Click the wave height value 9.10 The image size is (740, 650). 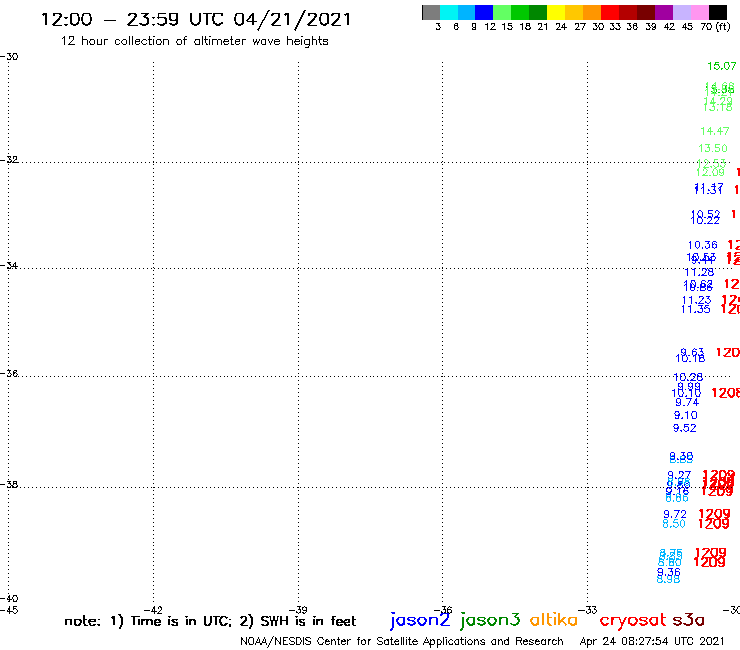coord(685,415)
